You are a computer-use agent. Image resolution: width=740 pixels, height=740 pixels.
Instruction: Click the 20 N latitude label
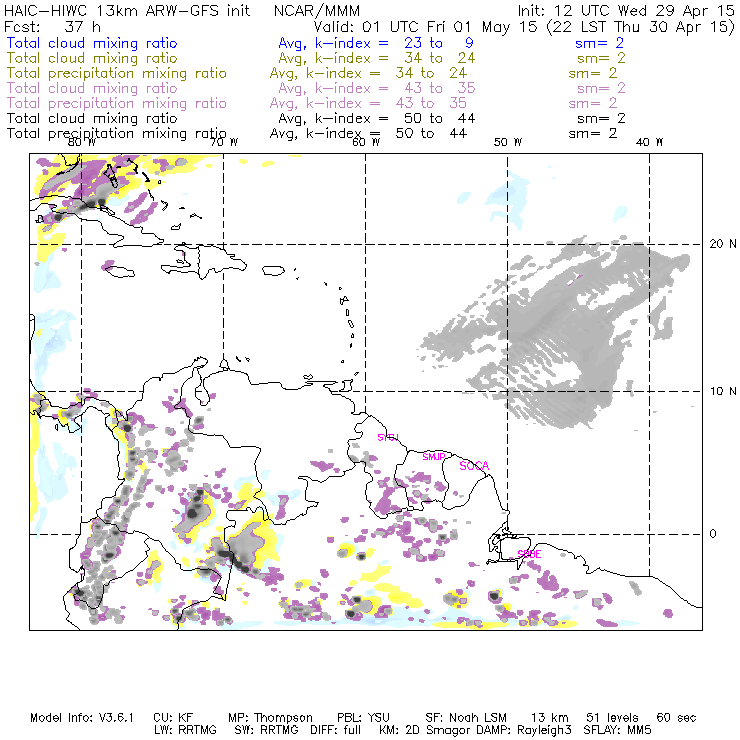pos(723,244)
